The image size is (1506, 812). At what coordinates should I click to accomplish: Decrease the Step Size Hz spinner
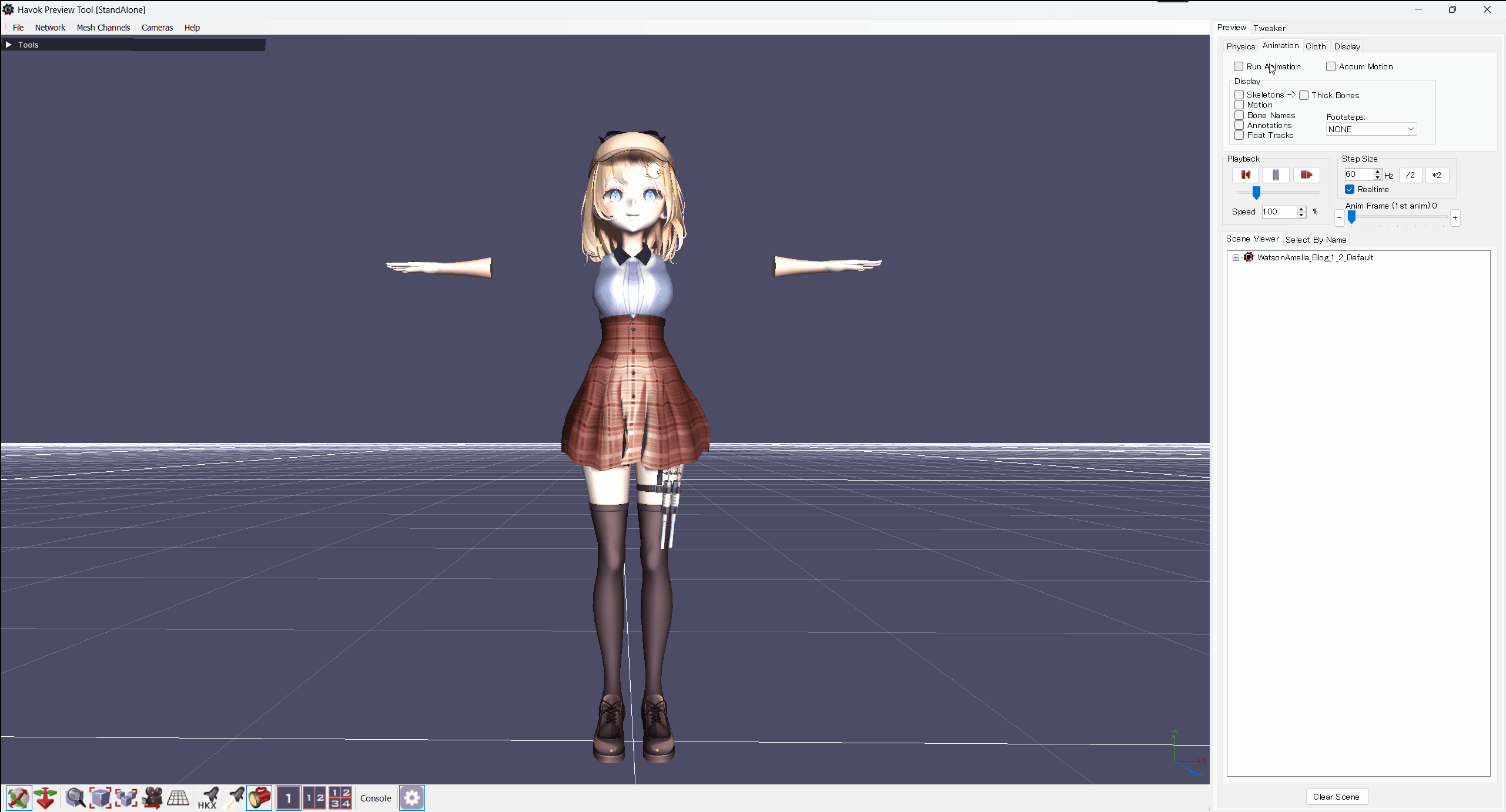click(x=1377, y=177)
